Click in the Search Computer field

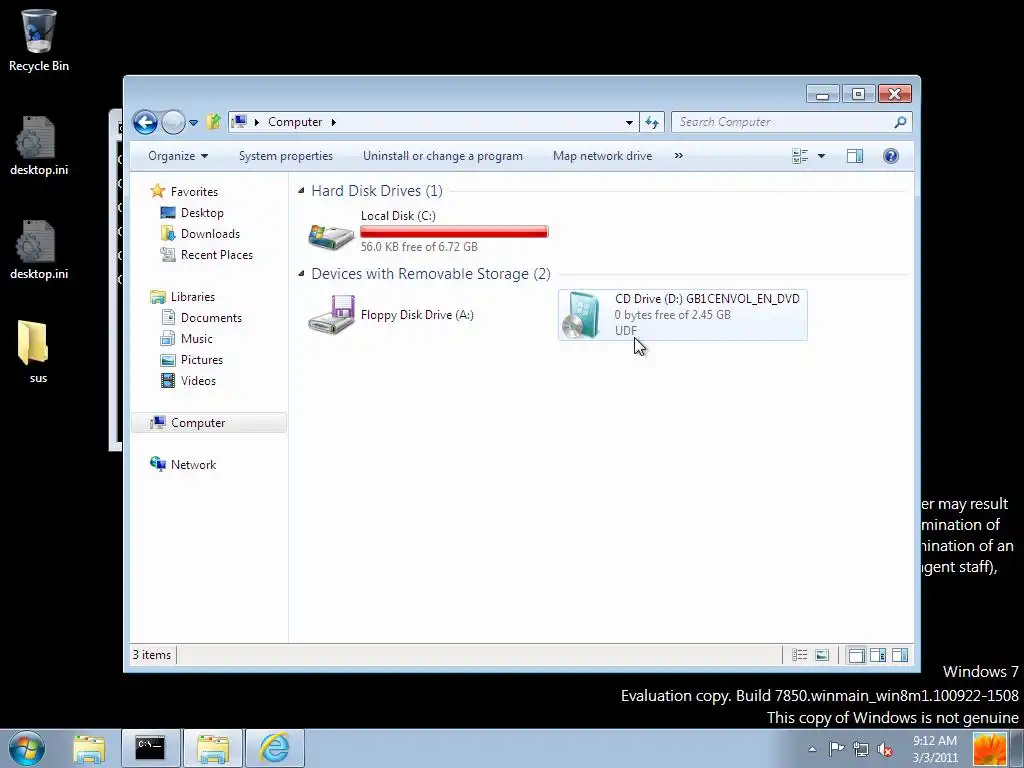point(792,122)
